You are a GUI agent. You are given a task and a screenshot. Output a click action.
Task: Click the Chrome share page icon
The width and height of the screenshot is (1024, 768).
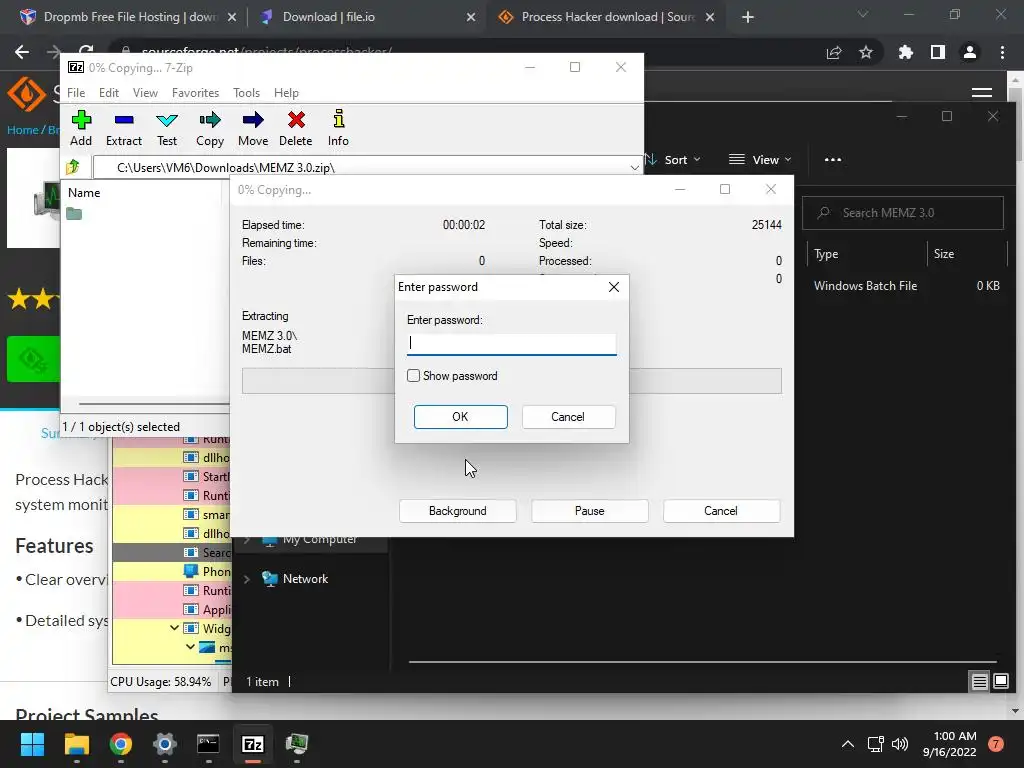click(x=834, y=52)
